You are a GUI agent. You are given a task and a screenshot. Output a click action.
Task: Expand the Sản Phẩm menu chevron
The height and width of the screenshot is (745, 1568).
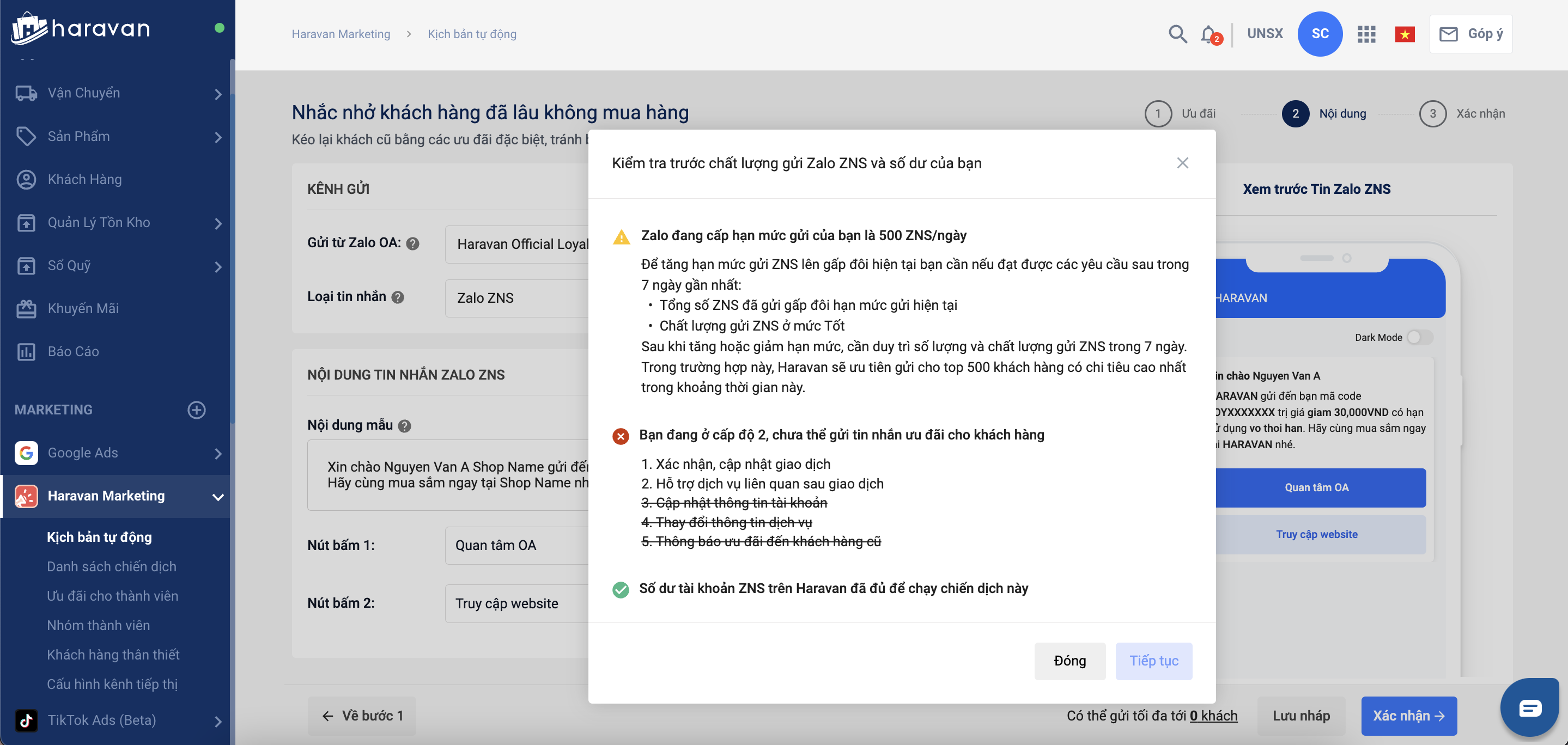pyautogui.click(x=218, y=138)
